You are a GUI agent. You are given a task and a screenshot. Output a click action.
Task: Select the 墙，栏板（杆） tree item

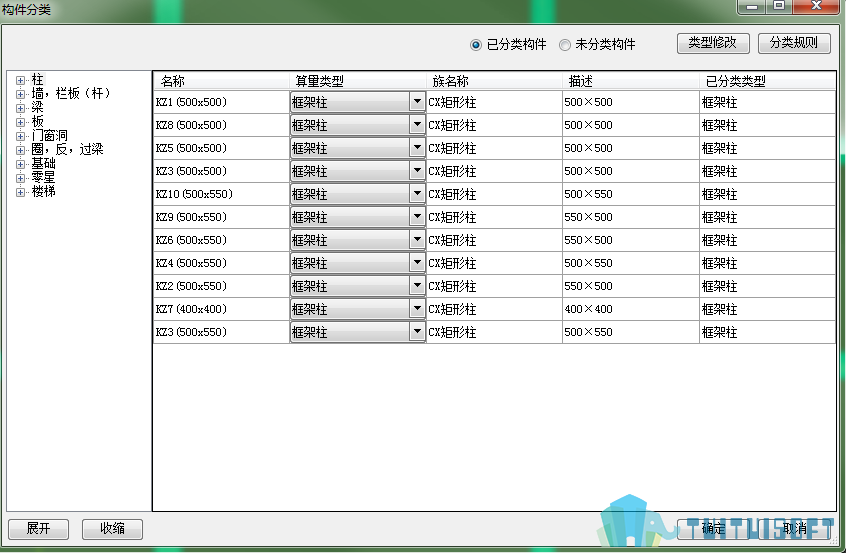pos(71,94)
